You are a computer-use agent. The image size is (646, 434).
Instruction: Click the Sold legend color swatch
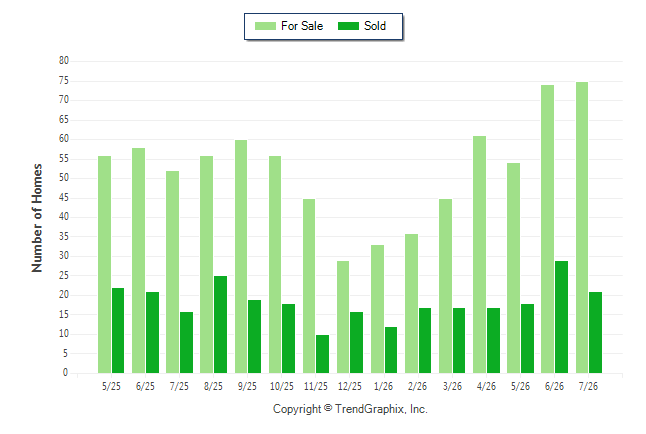pyautogui.click(x=348, y=26)
